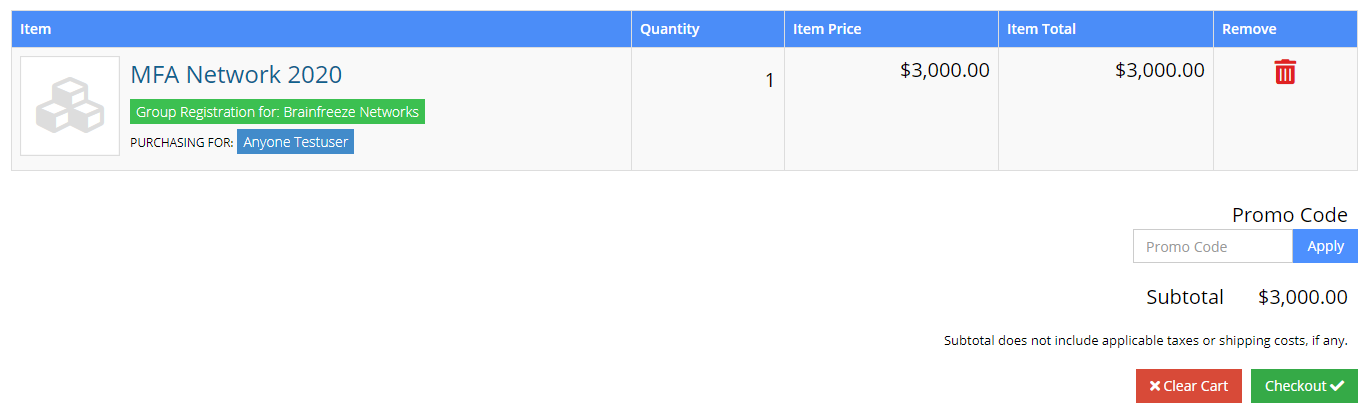Proceed with the green Checkout button
Viewport: 1371px width, 418px height.
pos(1303,386)
